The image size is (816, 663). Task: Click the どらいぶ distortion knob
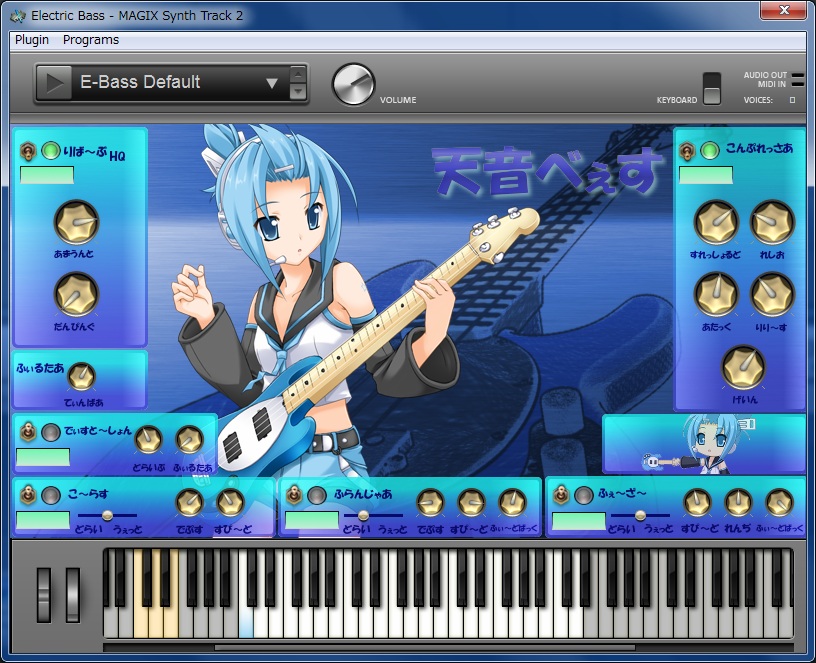click(x=148, y=439)
